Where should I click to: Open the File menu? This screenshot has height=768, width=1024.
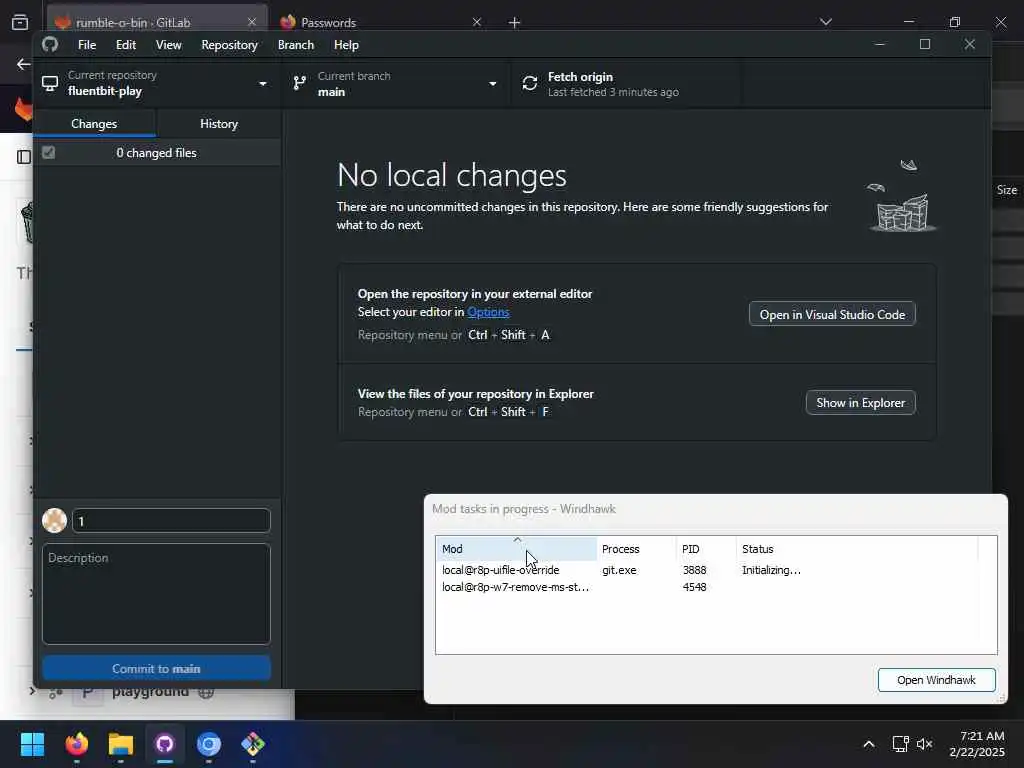tap(86, 45)
